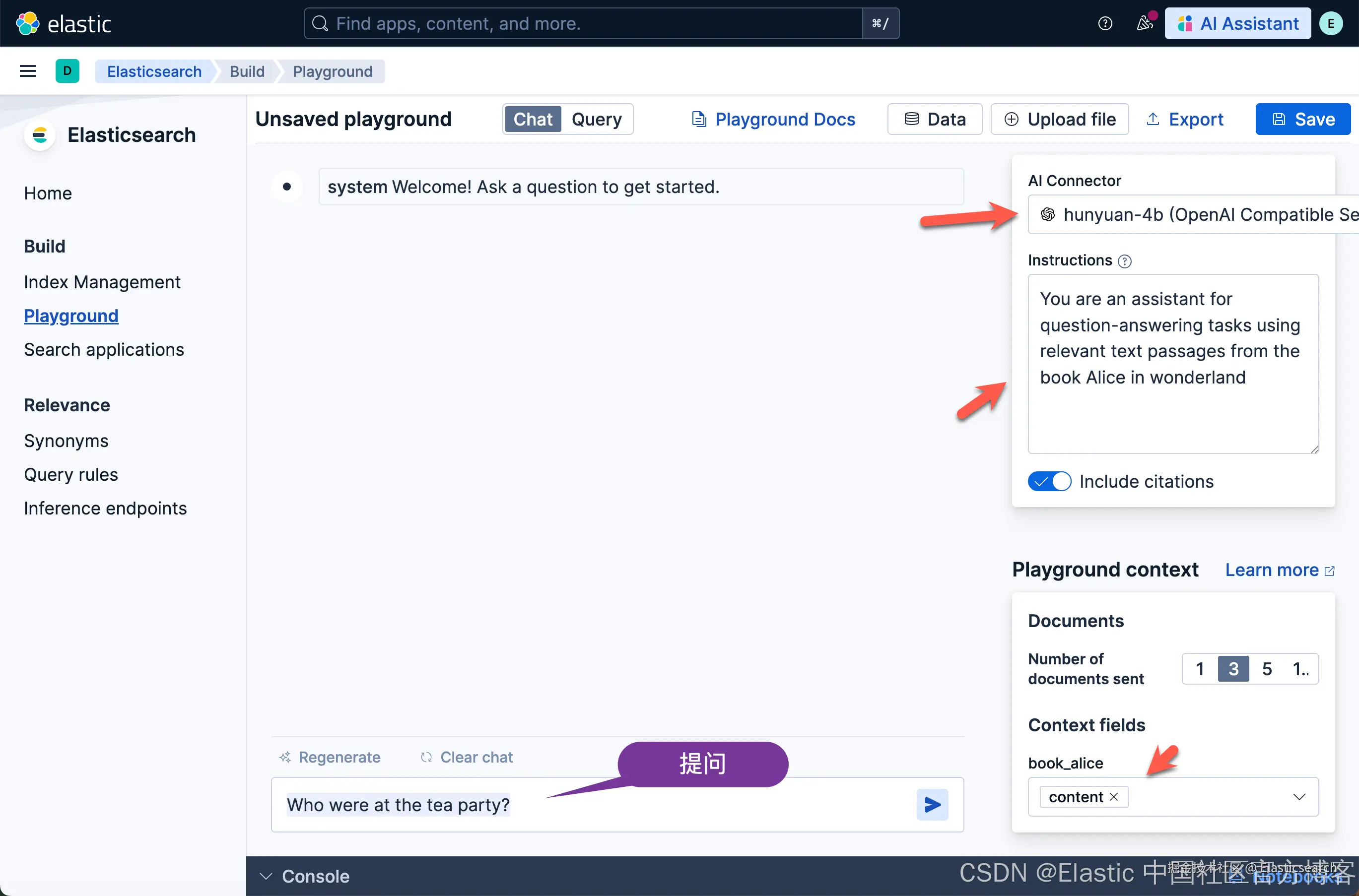
Task: Click the help question mark icon
Action: click(x=1104, y=23)
